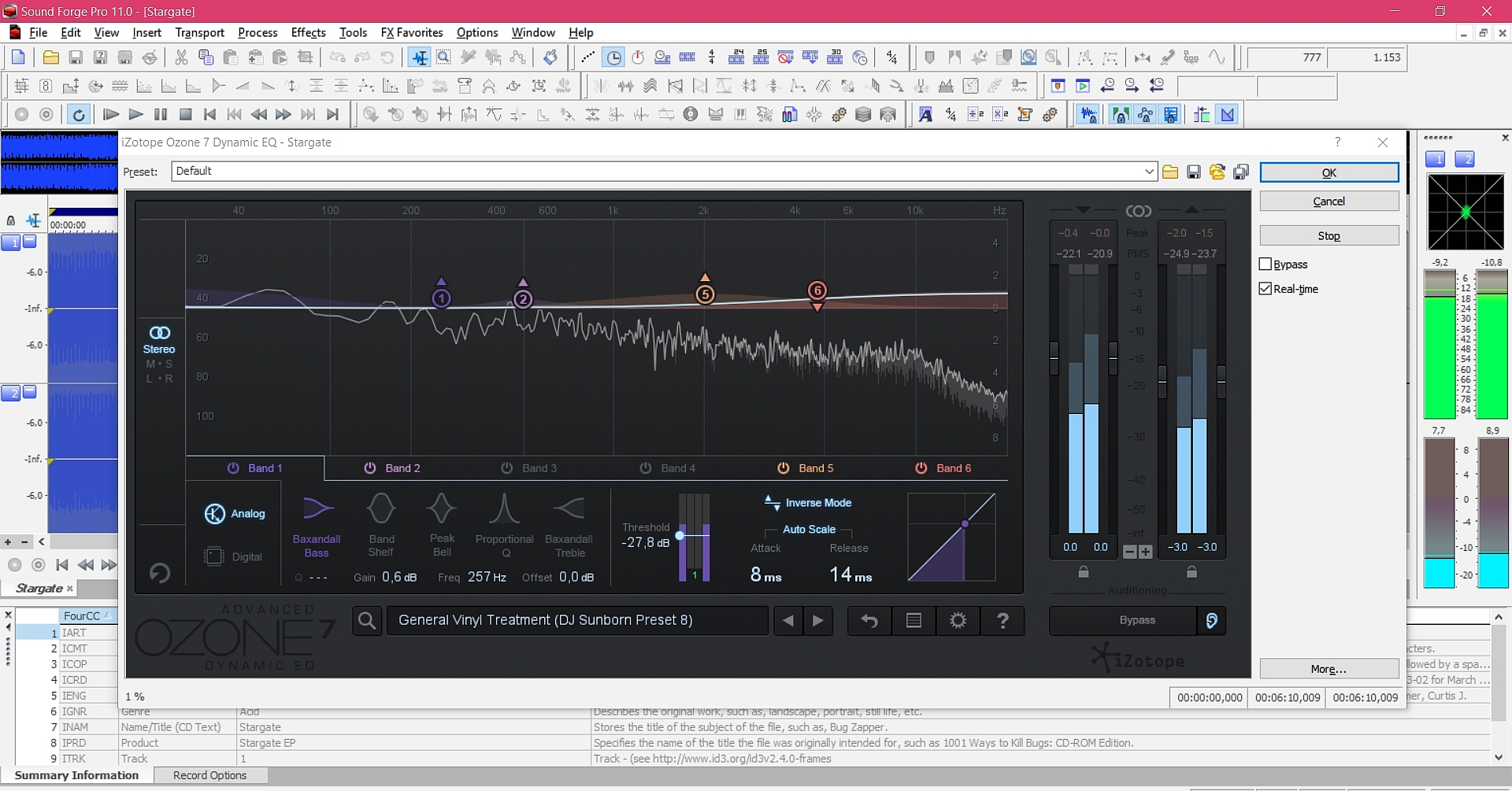Click the Ozone Auditioning Bypass button
The image size is (1512, 791).
(x=1123, y=621)
